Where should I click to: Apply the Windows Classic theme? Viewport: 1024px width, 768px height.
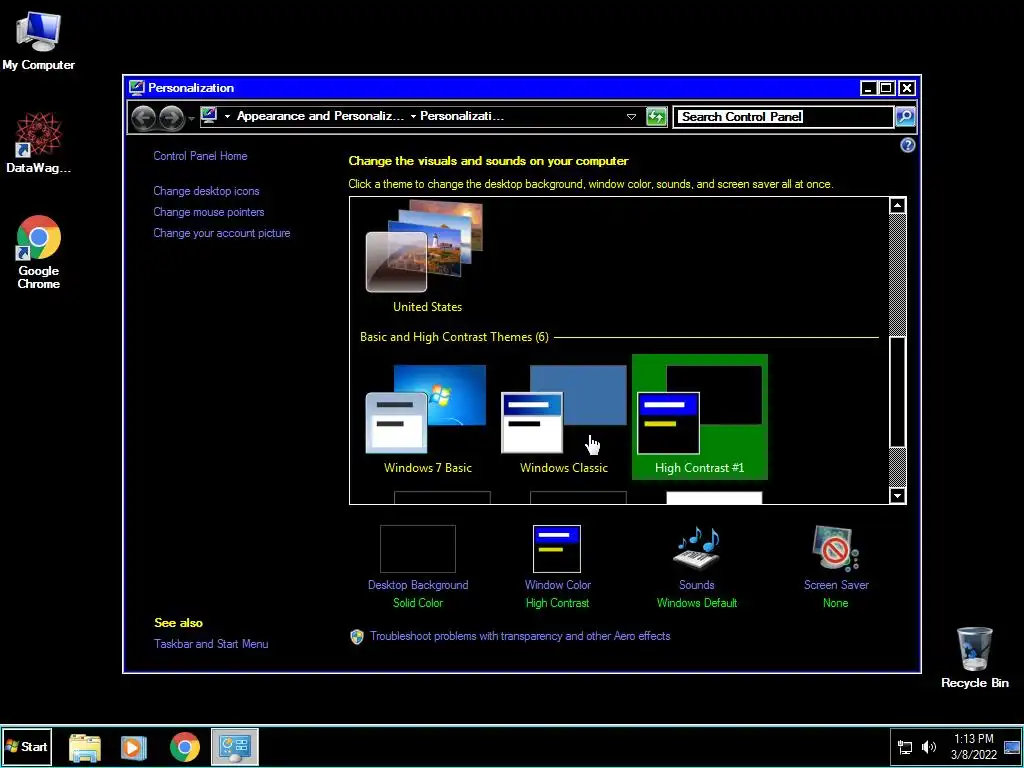pyautogui.click(x=564, y=418)
